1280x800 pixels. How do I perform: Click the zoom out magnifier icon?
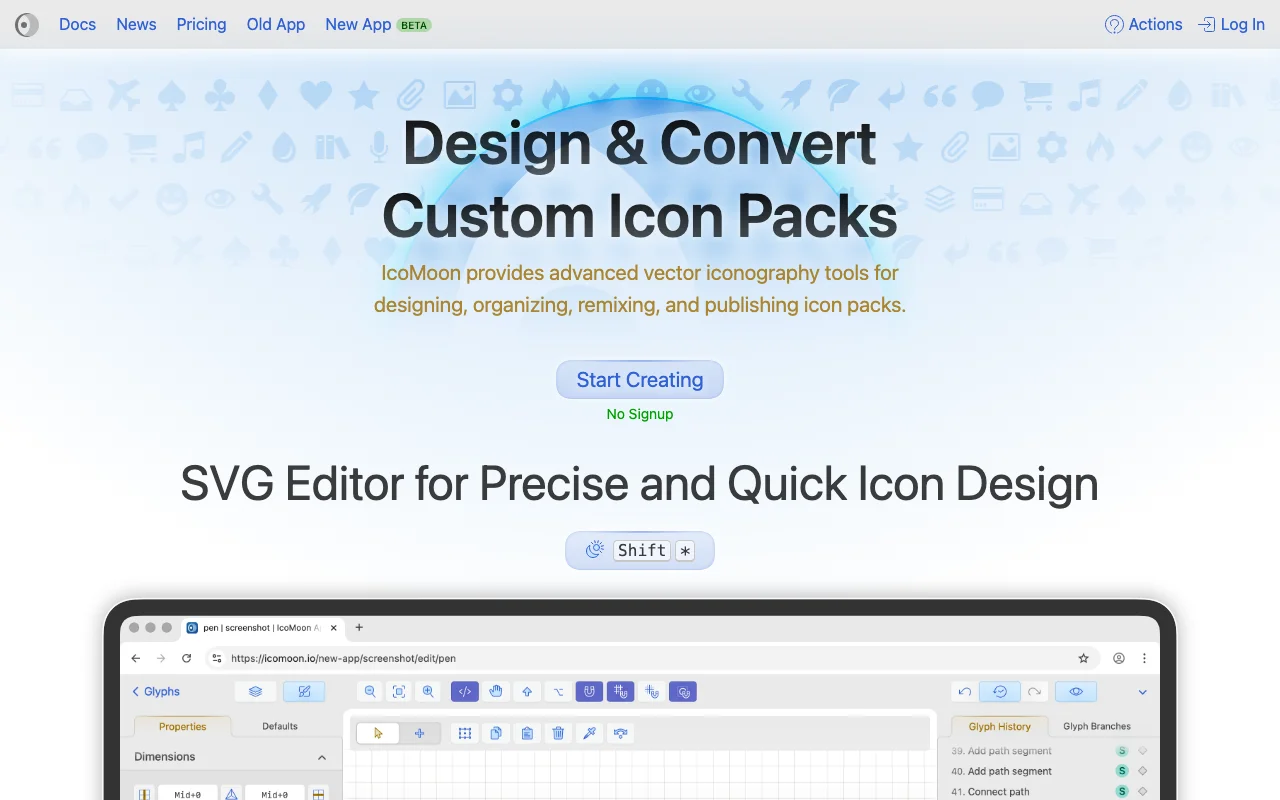pos(370,691)
